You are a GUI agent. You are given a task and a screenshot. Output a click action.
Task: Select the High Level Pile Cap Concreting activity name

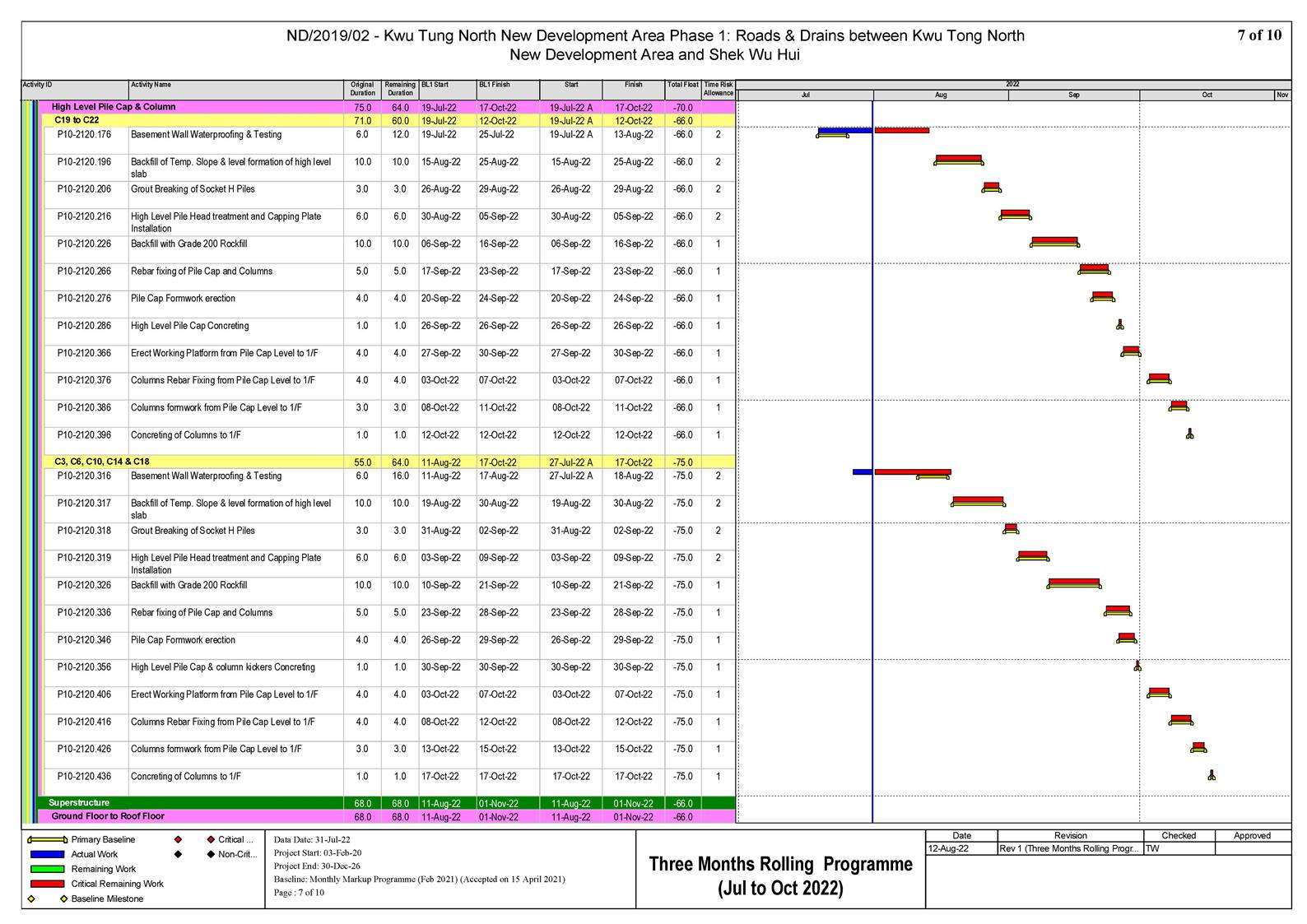click(x=189, y=326)
